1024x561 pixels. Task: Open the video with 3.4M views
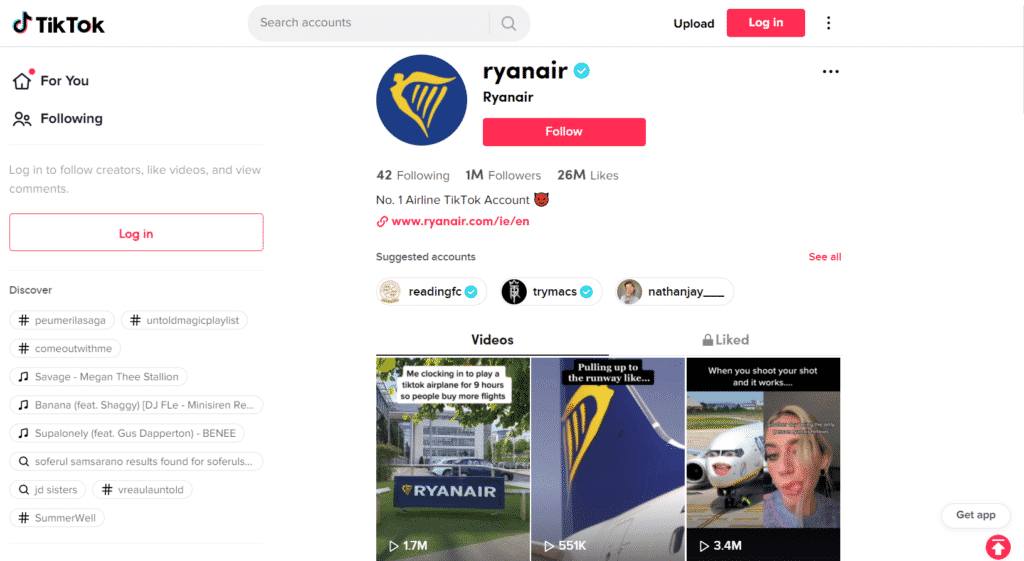click(763, 459)
